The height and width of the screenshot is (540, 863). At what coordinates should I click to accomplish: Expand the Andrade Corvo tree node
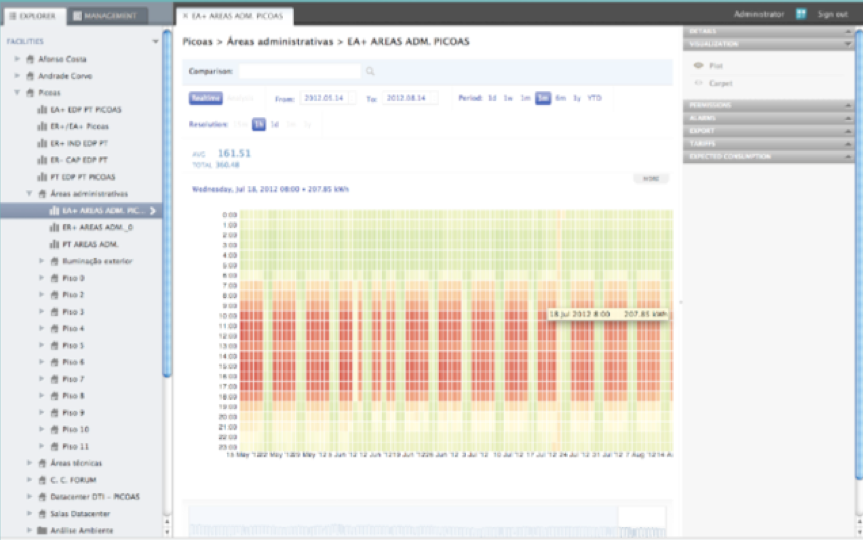(x=17, y=76)
